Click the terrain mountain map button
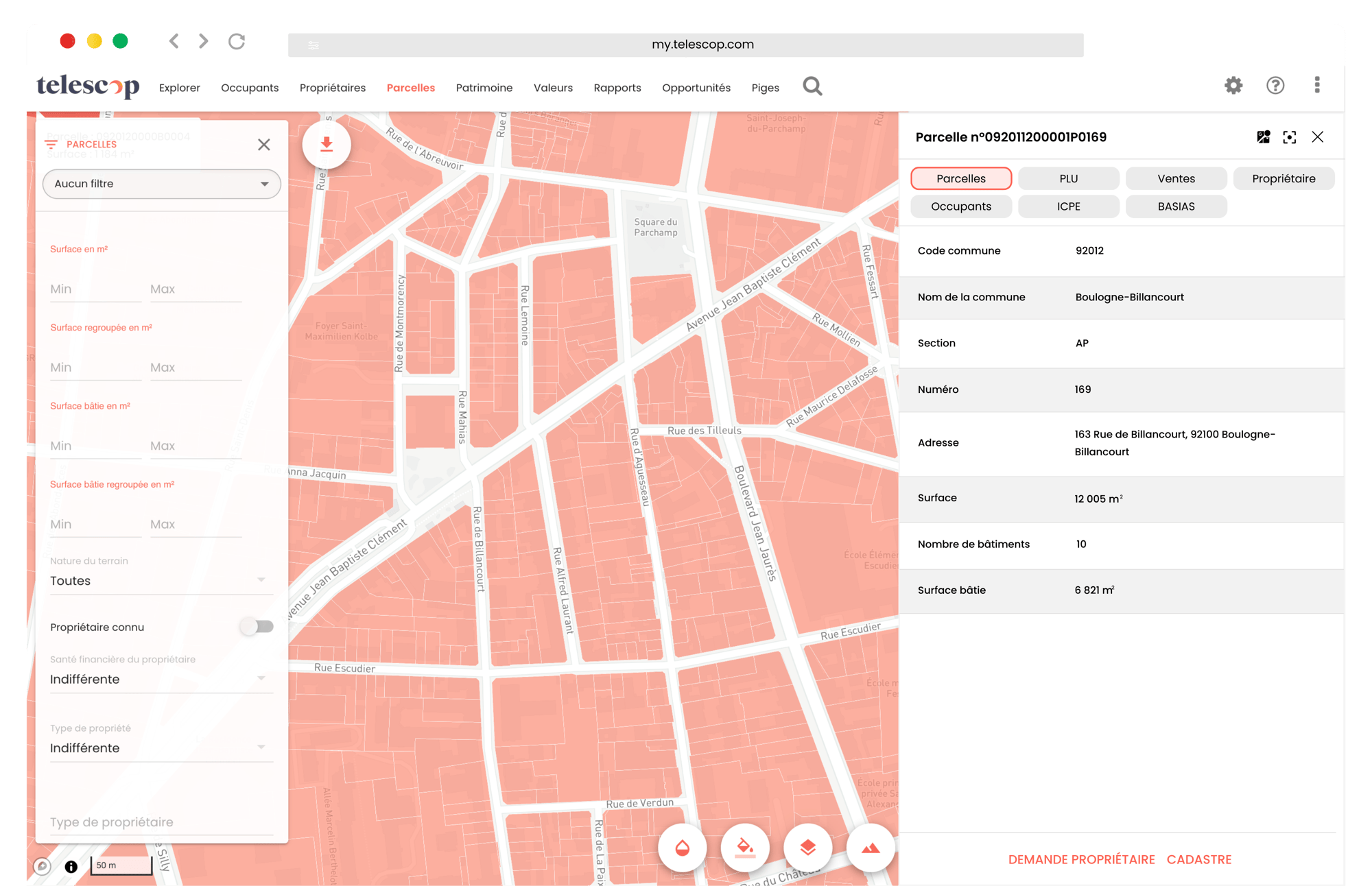 click(871, 848)
